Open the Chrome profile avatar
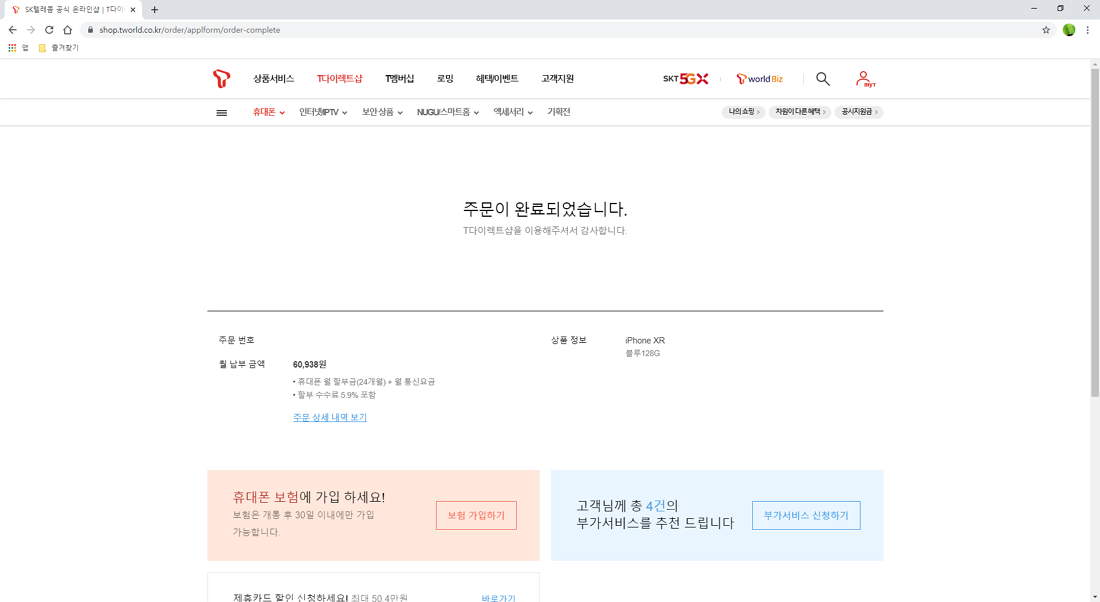Screen dimensions: 1100x602 pyautogui.click(x=1069, y=29)
